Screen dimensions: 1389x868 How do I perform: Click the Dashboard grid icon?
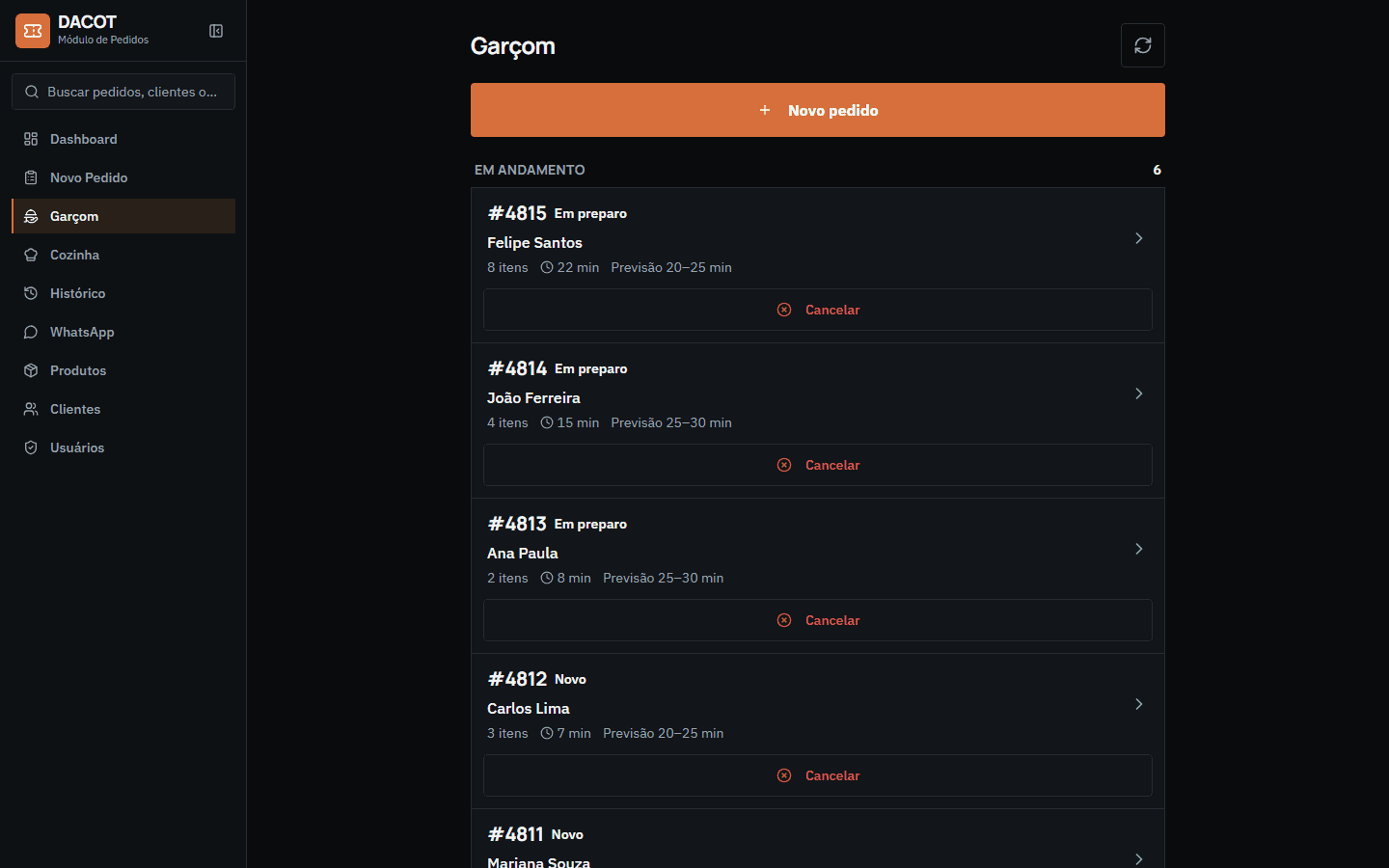(31, 139)
